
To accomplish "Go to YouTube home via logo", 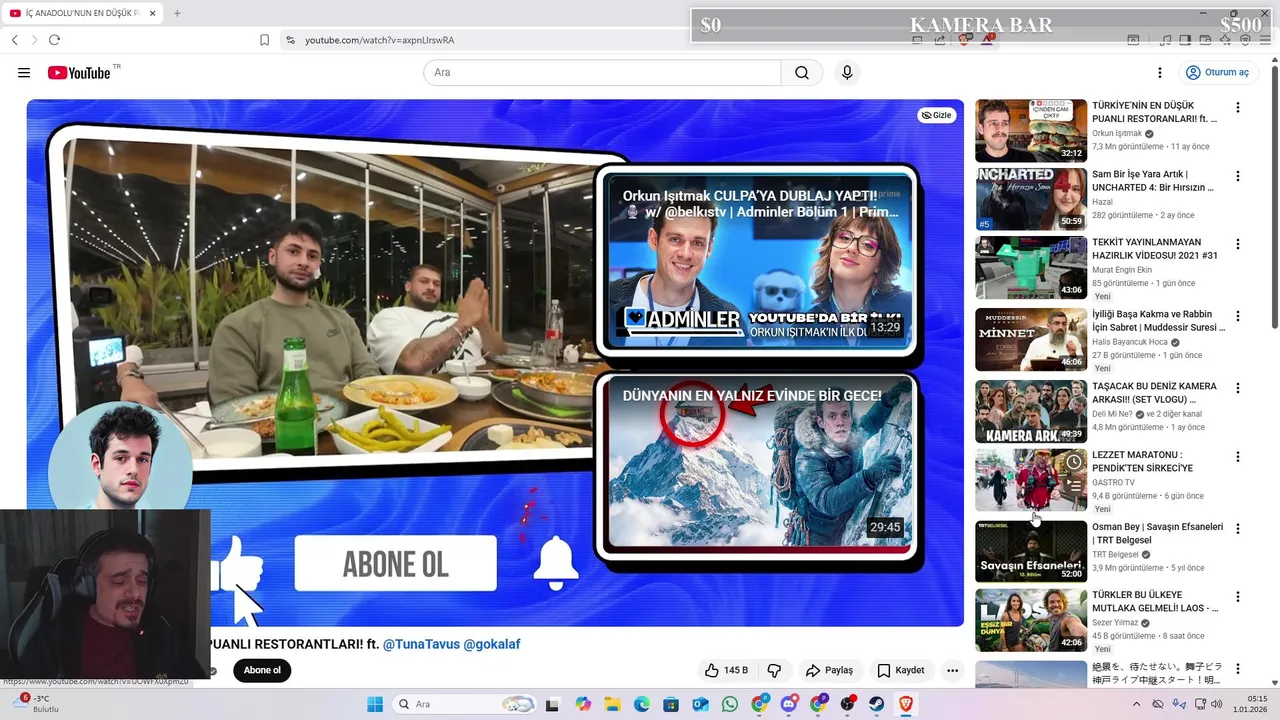I will tap(79, 73).
